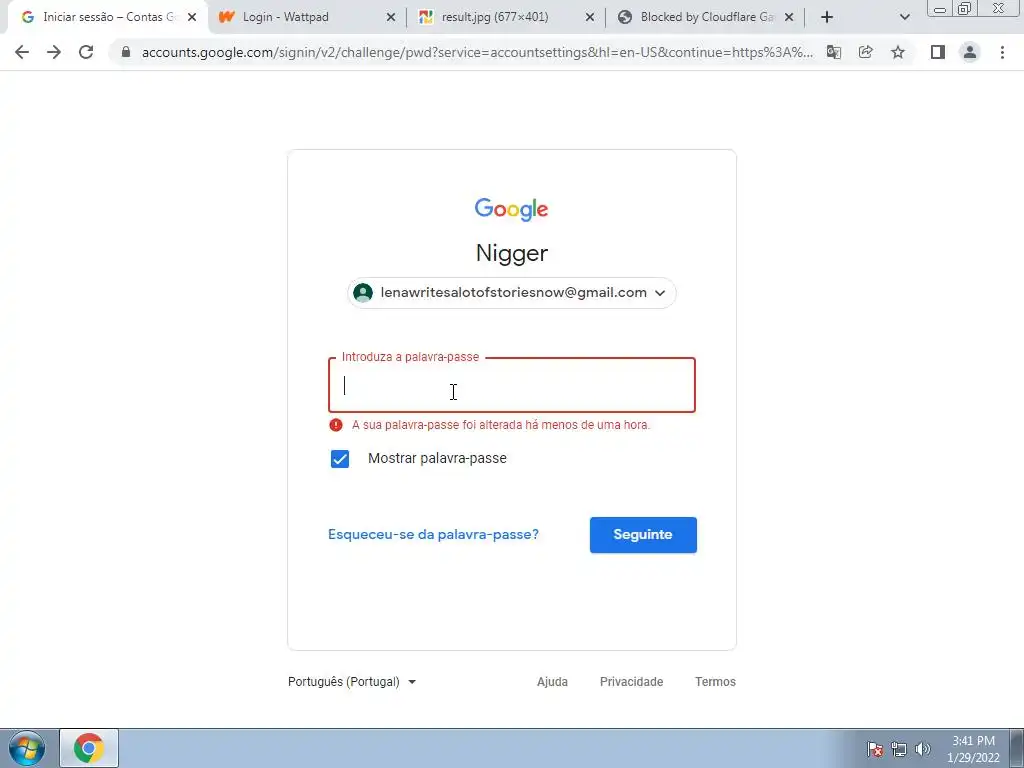Close the result.jpg tab
1024x768 pixels.
coord(590,18)
